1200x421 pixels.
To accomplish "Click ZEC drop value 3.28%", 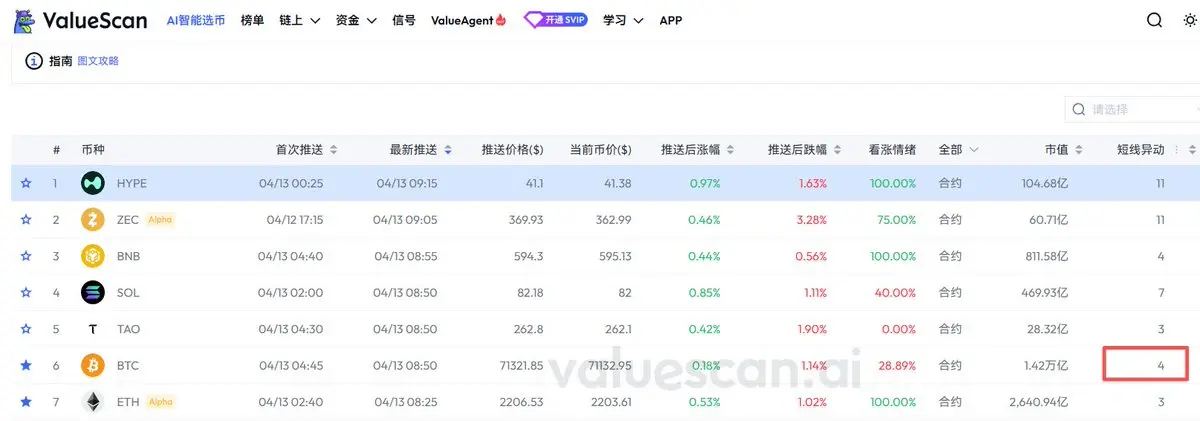I will pyautogui.click(x=812, y=220).
